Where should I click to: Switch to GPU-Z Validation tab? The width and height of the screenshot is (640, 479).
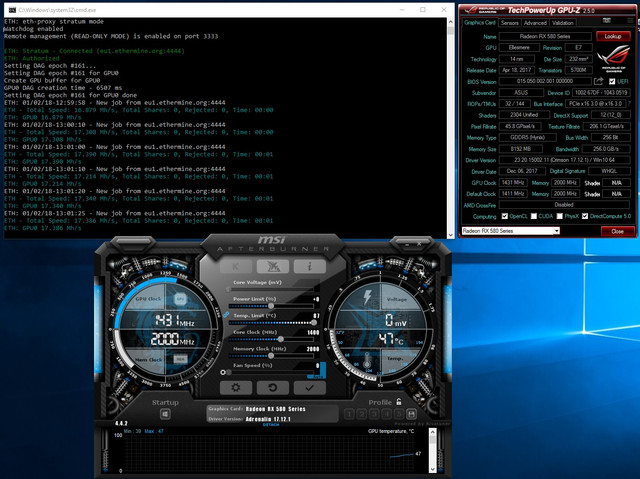click(x=563, y=23)
